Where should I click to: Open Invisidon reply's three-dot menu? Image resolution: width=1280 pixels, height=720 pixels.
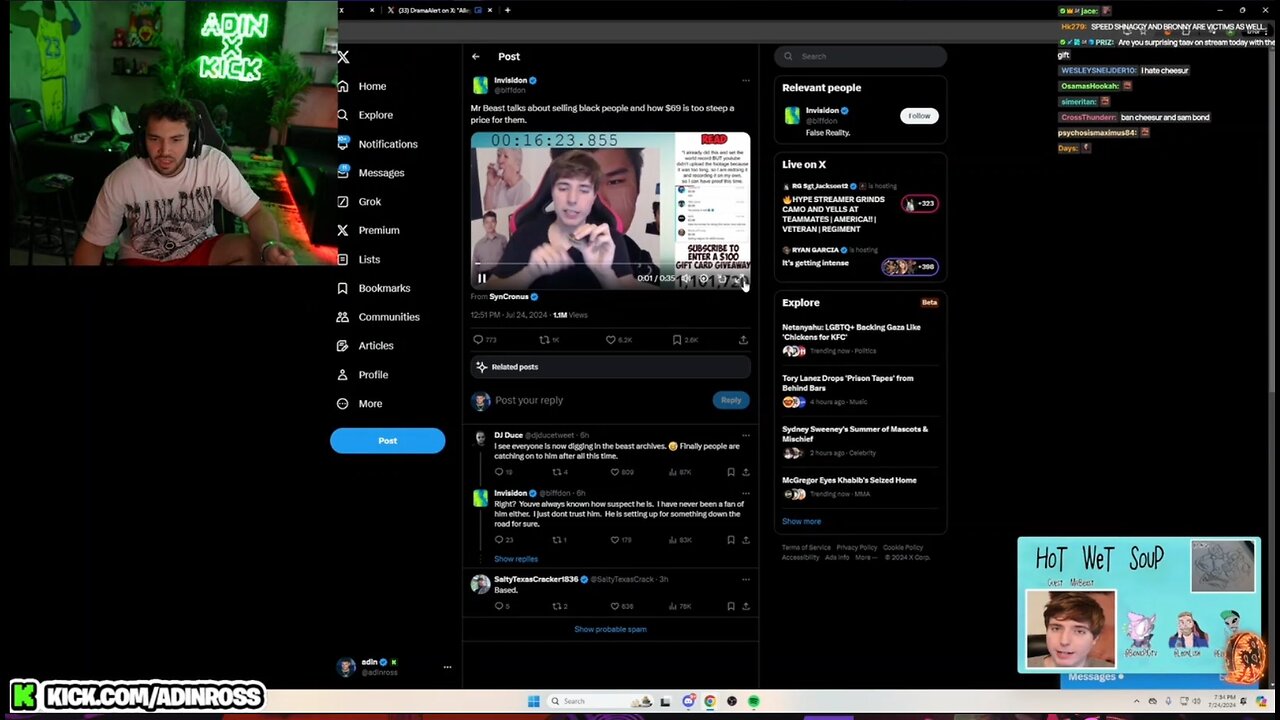(745, 493)
